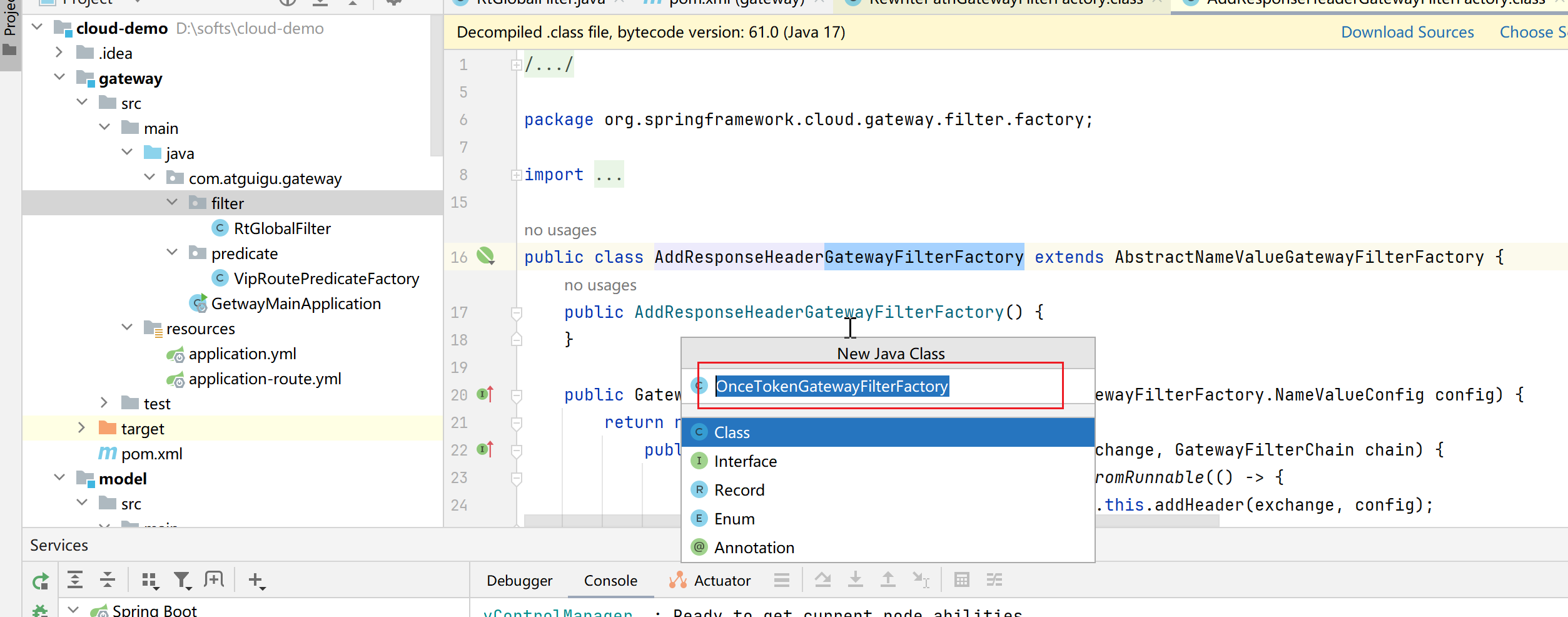This screenshot has height=617, width=1568.
Task: Click 'no usages' hint above line 16
Action: pos(560,230)
